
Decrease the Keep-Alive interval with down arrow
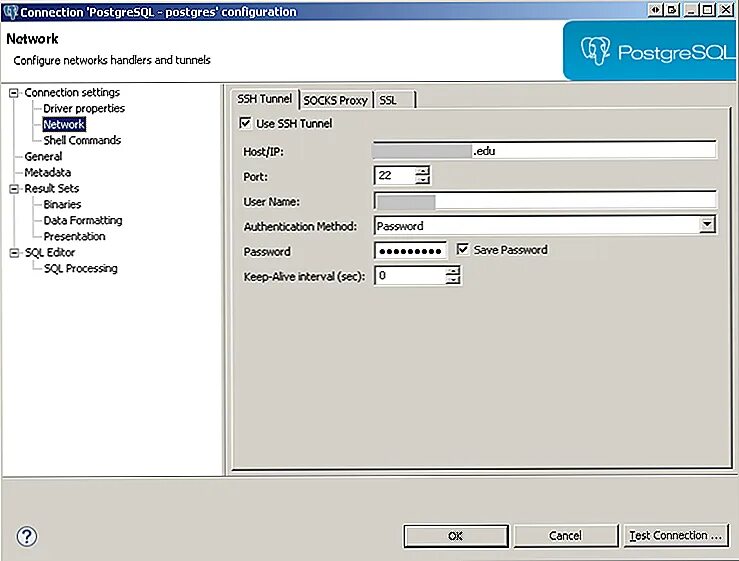click(453, 280)
